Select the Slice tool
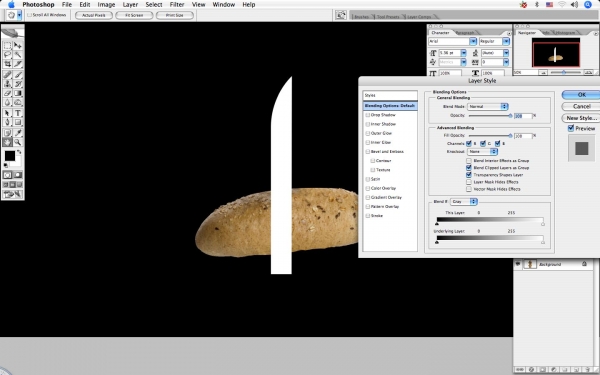Image resolution: width=600 pixels, height=375 pixels. [x=18, y=64]
